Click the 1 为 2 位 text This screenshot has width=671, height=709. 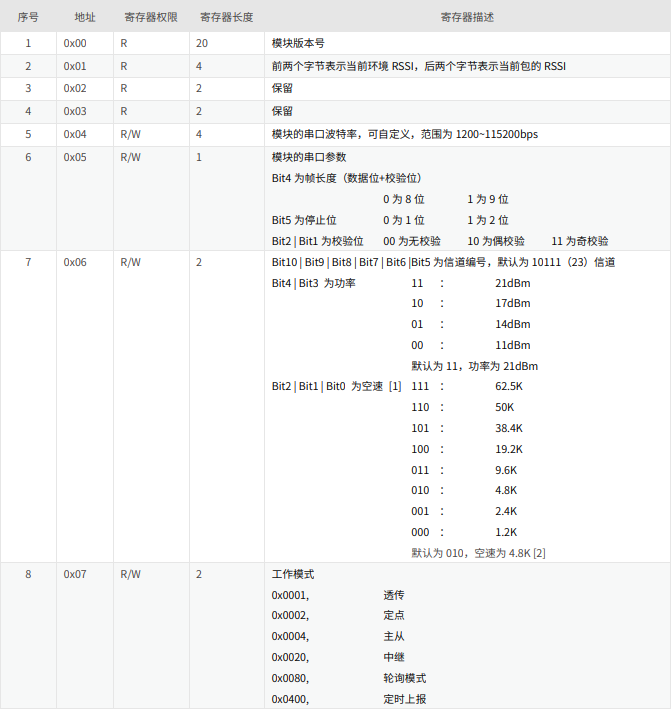[x=488, y=220]
